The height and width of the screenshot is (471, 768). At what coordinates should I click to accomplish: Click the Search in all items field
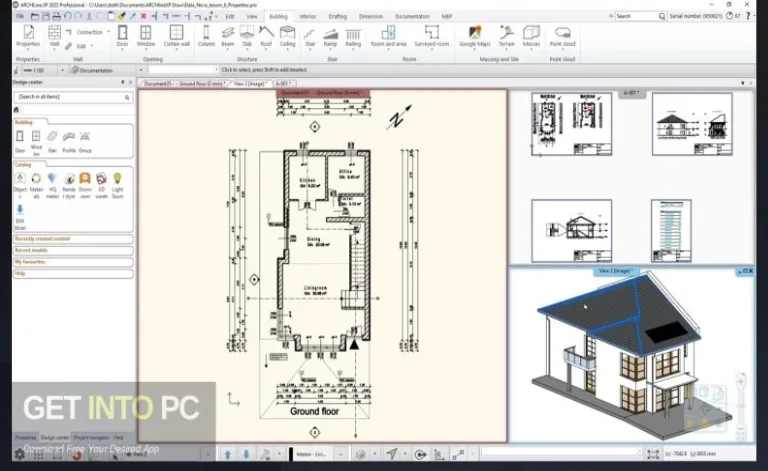[x=72, y=97]
